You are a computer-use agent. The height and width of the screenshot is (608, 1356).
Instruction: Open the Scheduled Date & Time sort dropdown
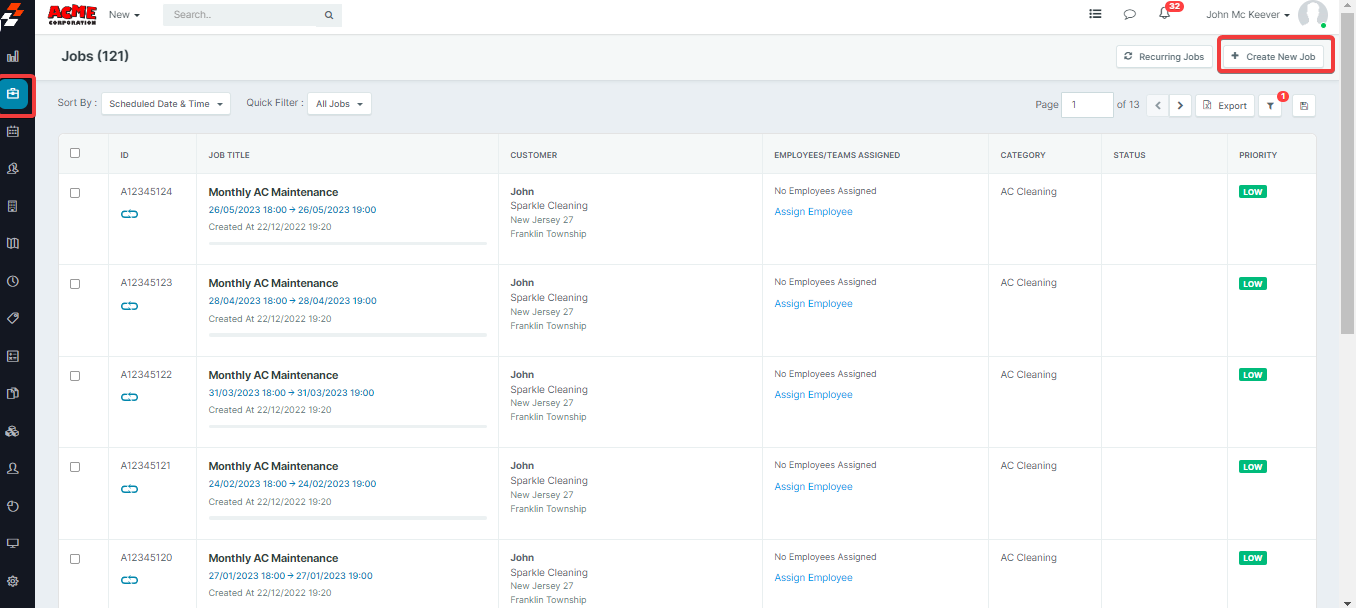pos(165,104)
